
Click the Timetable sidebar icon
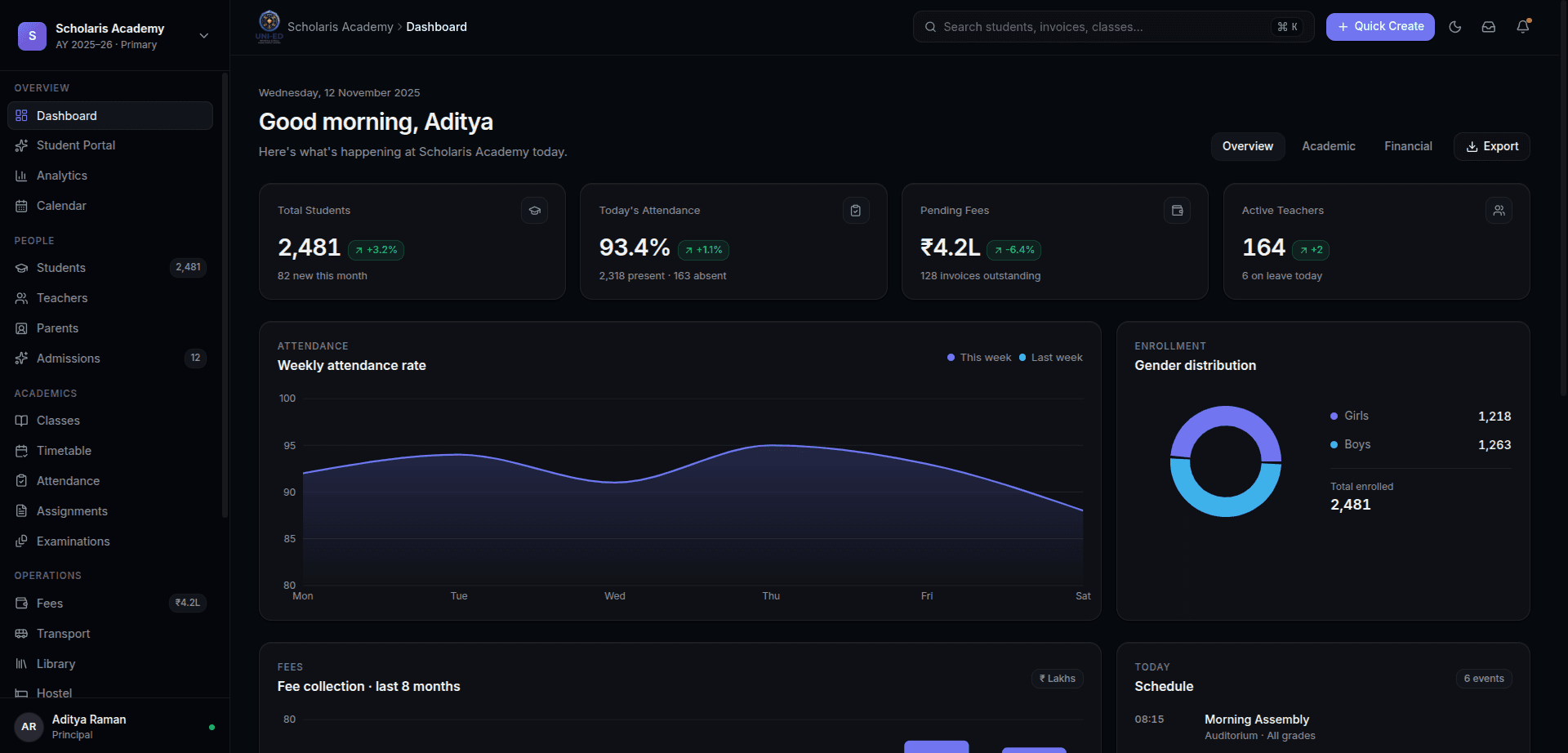click(21, 451)
